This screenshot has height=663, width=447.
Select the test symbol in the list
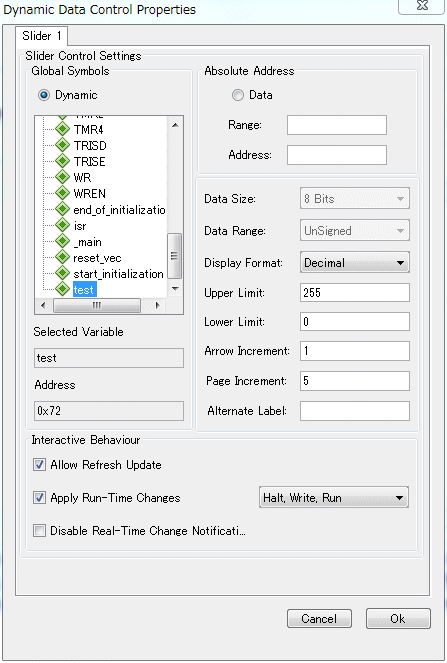[83, 290]
